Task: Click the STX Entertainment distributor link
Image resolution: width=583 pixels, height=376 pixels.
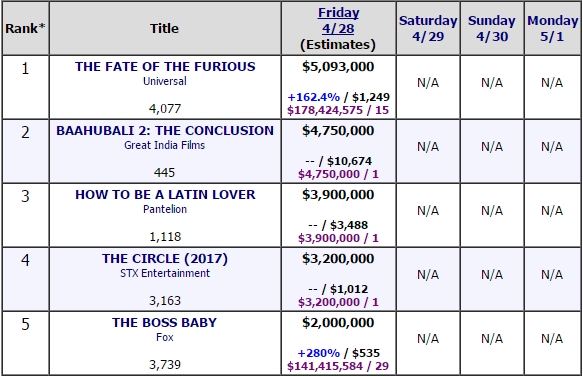Action: (x=165, y=273)
